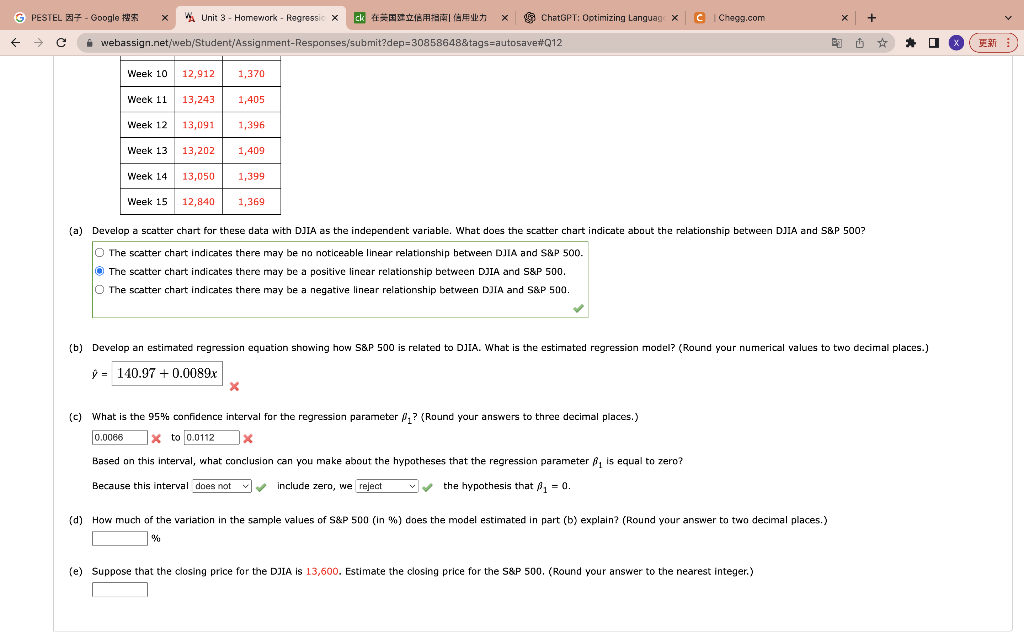Open the 'does not' dropdown
The height and width of the screenshot is (640, 1024).
click(x=222, y=486)
